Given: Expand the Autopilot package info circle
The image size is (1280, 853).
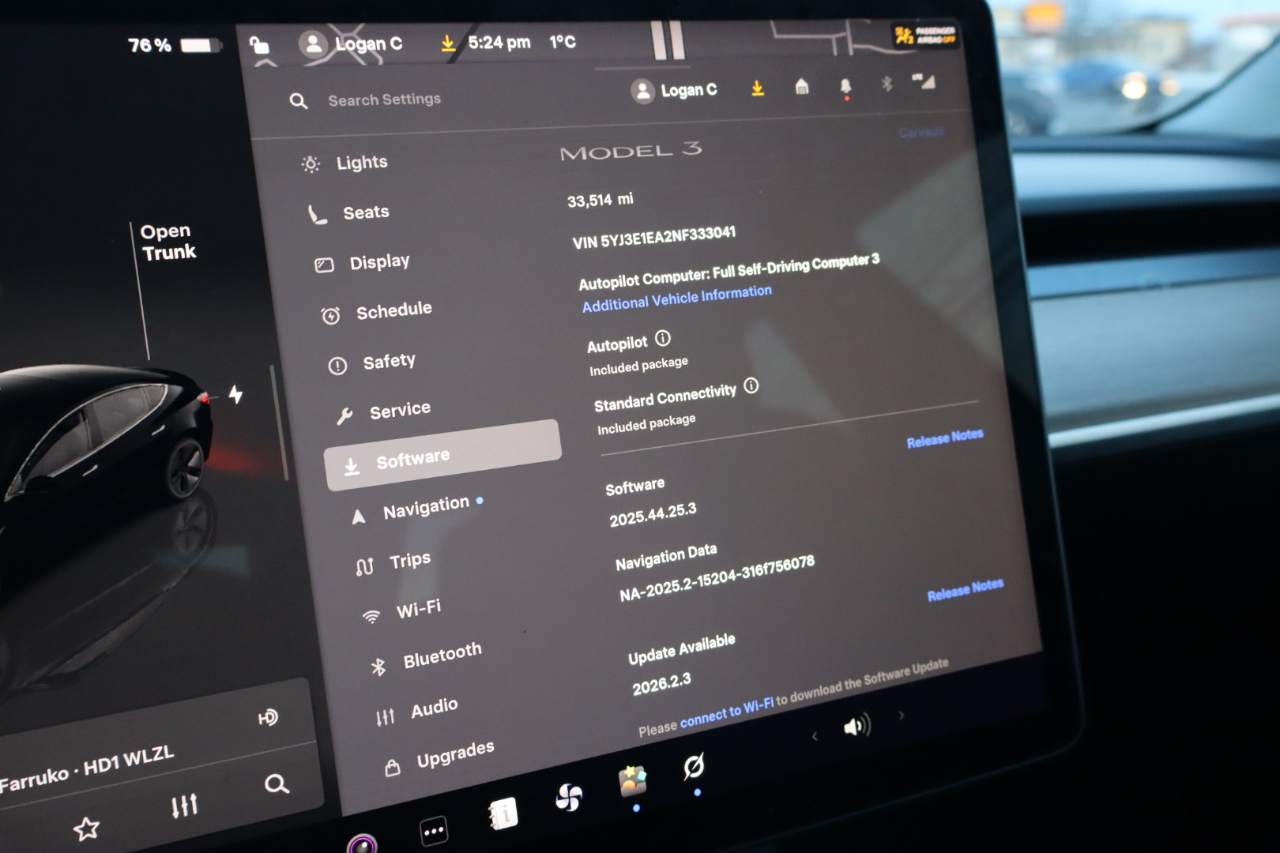Looking at the screenshot, I should 661,340.
